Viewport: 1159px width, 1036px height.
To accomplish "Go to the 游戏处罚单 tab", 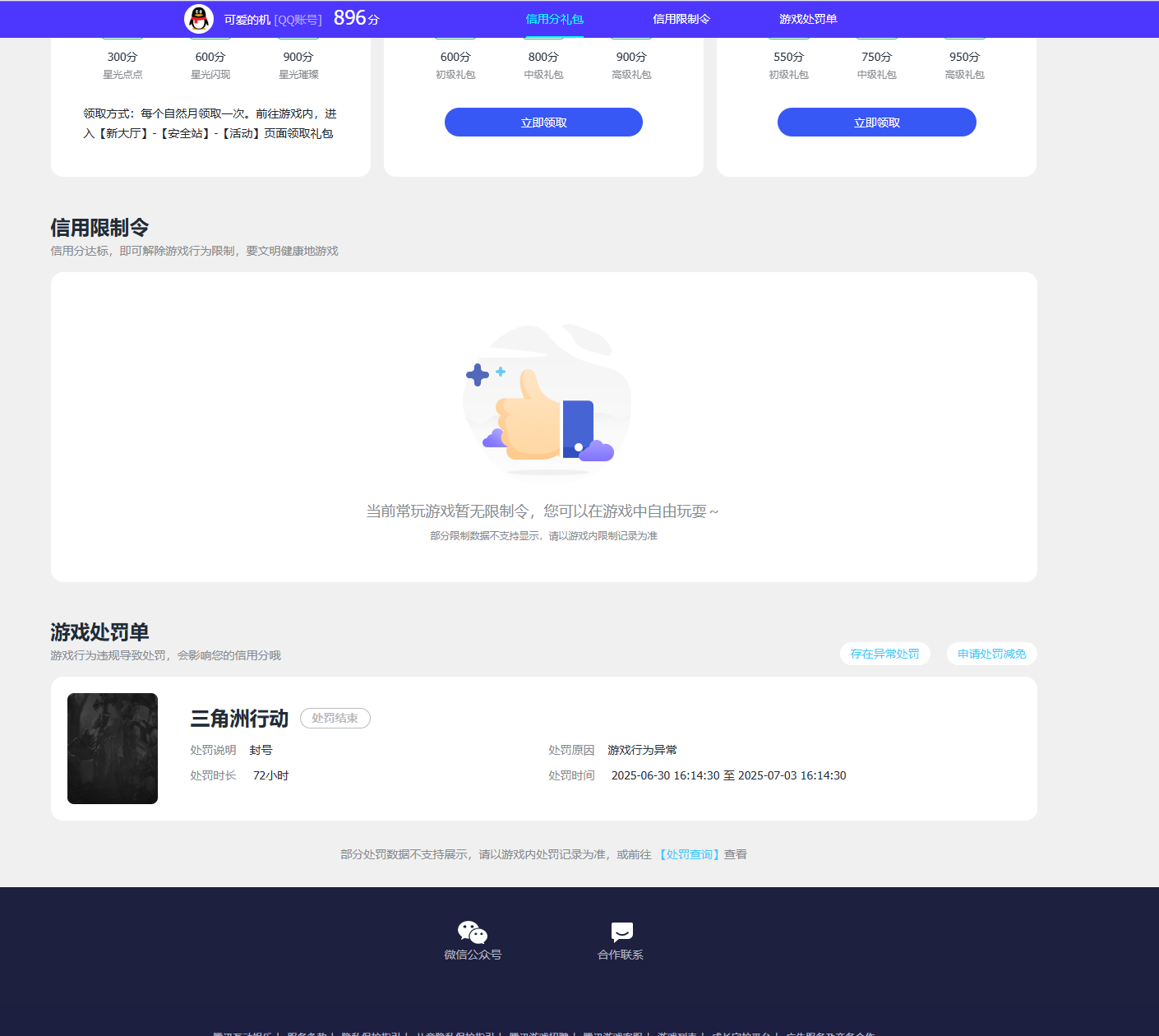I will pyautogui.click(x=808, y=19).
